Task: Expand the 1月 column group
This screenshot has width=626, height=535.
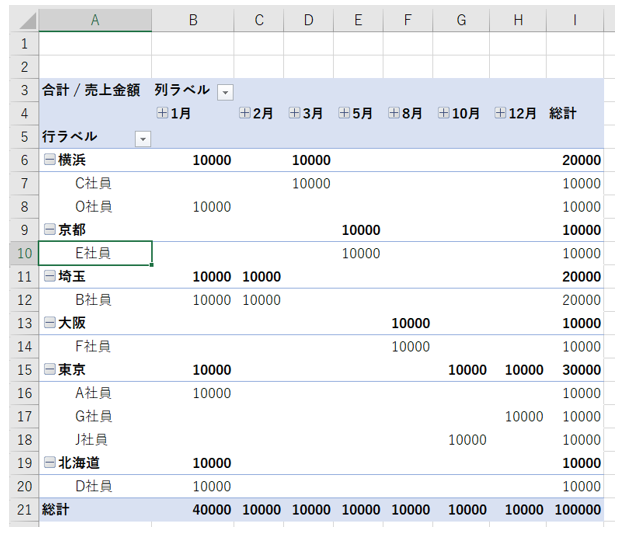Action: (x=162, y=114)
